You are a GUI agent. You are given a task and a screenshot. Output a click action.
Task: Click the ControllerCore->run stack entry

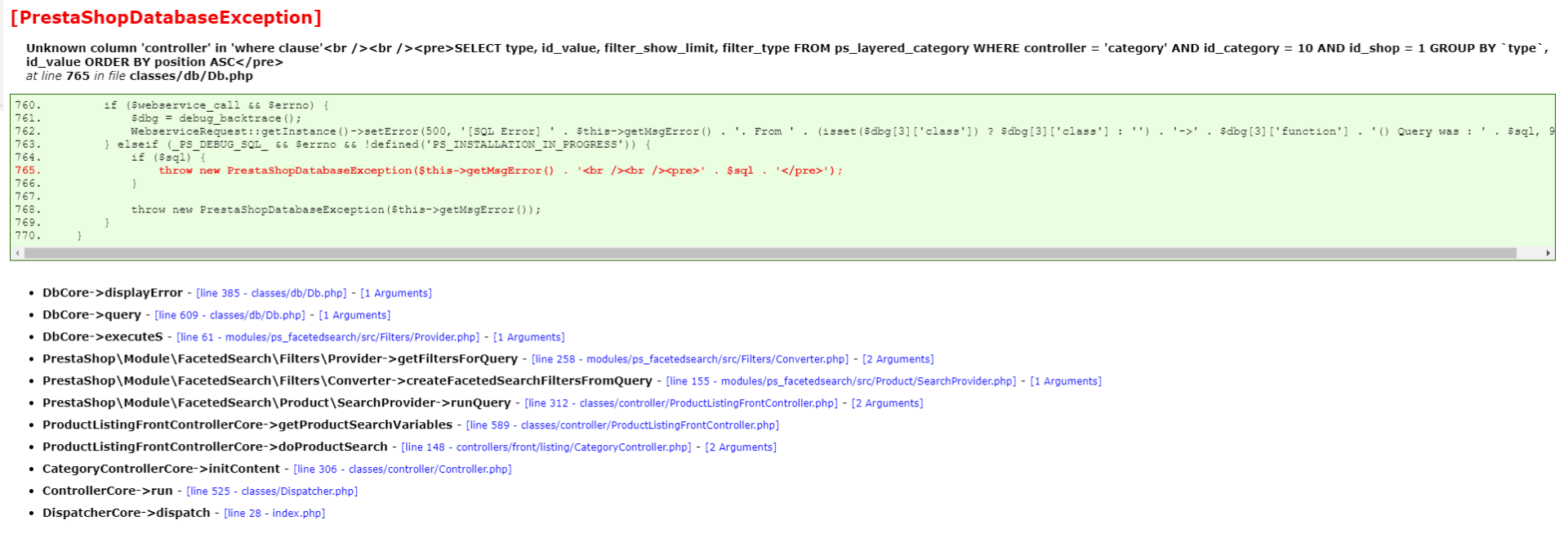[x=108, y=491]
